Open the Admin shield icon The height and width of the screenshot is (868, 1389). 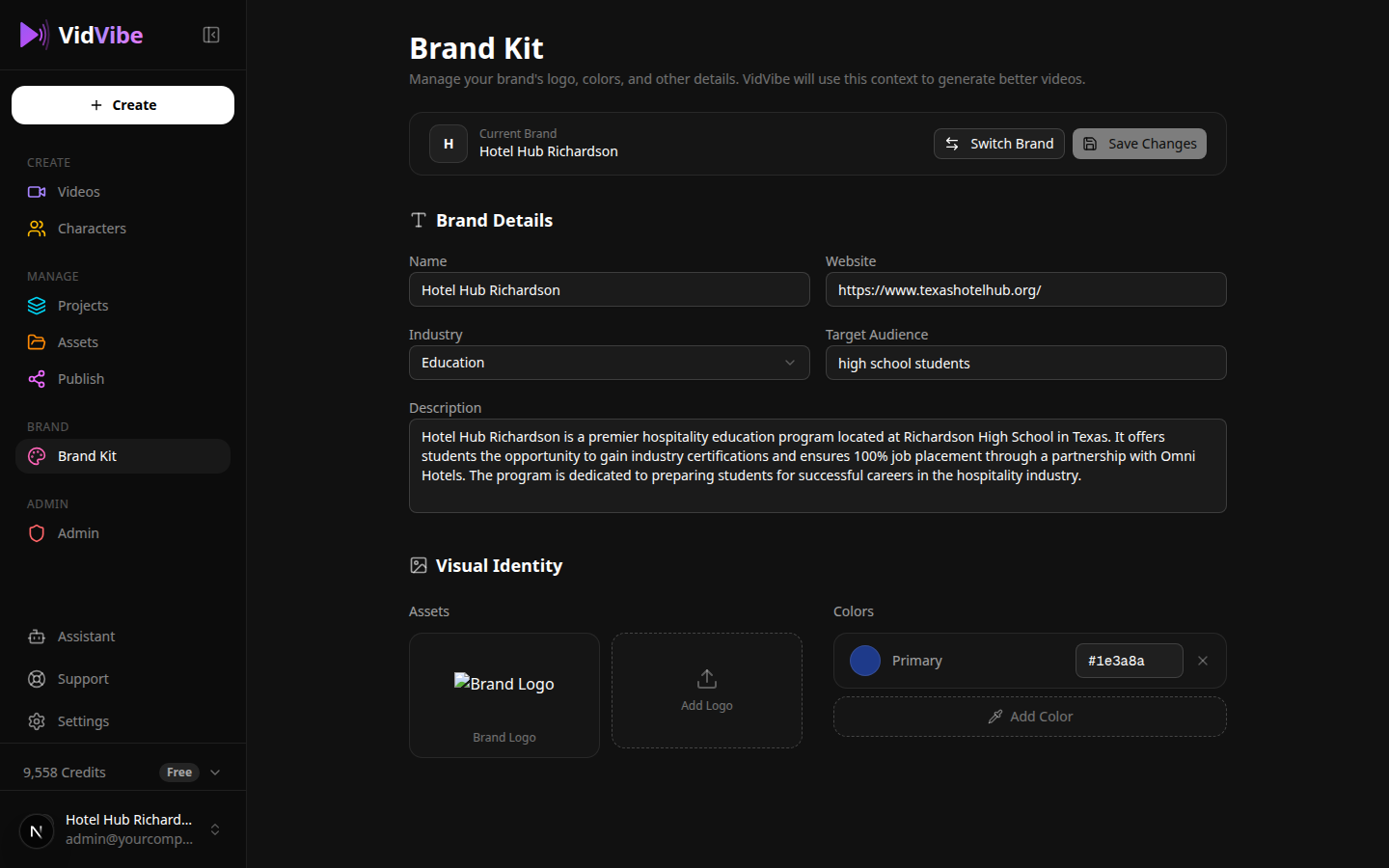click(37, 532)
